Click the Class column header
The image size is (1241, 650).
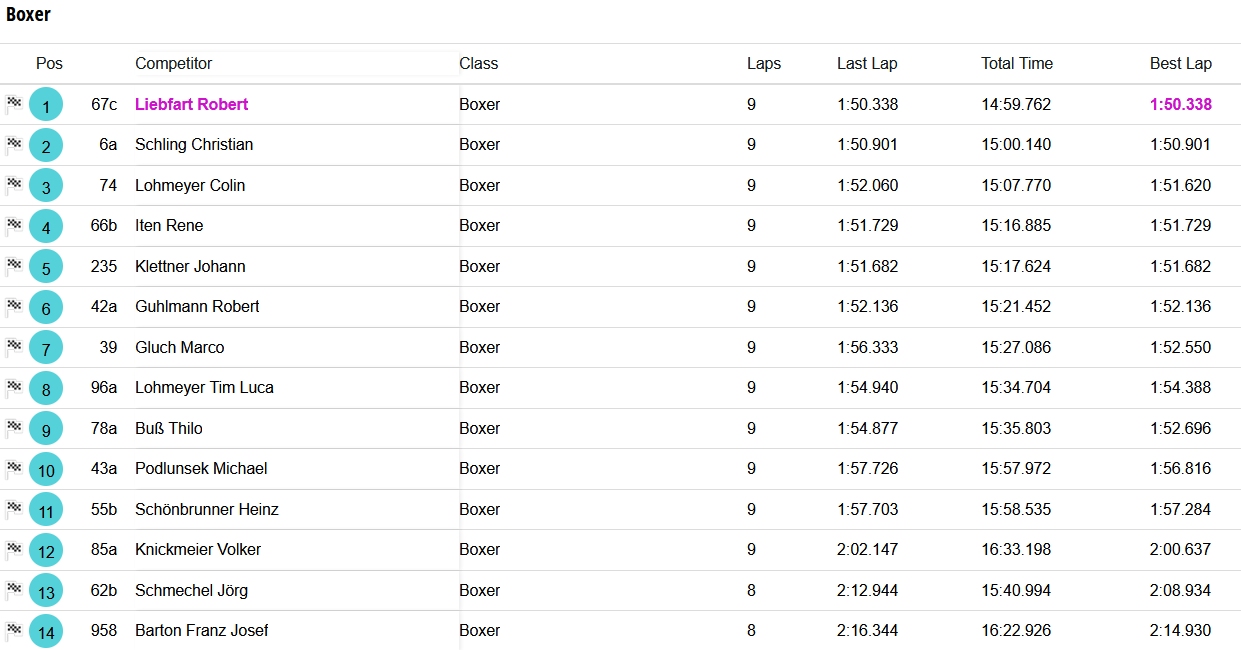[479, 63]
